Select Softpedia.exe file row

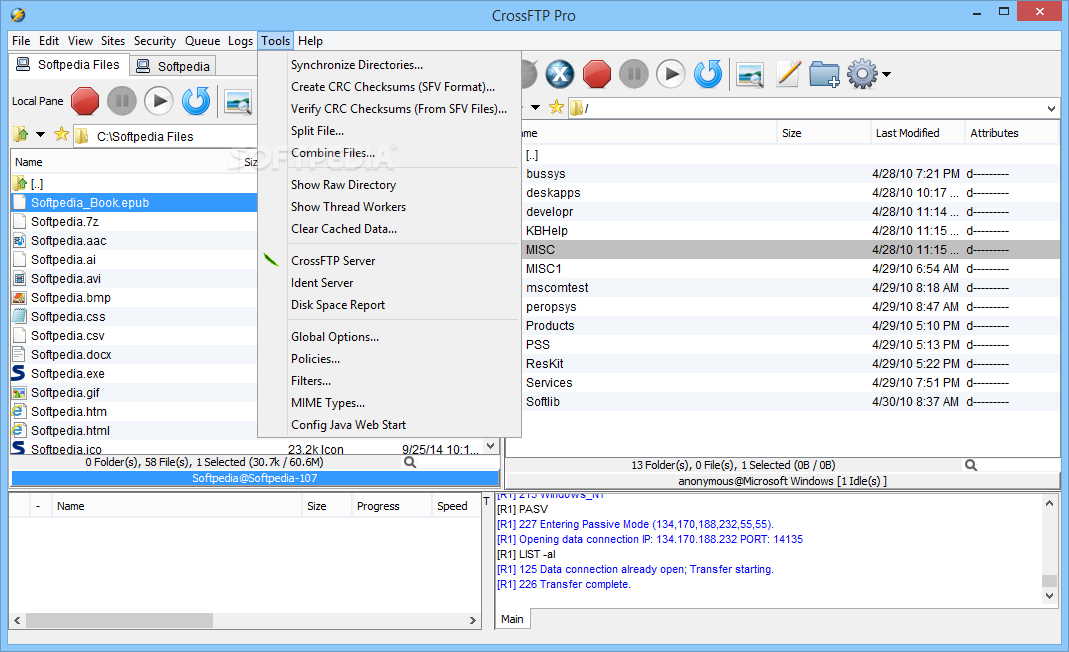134,374
